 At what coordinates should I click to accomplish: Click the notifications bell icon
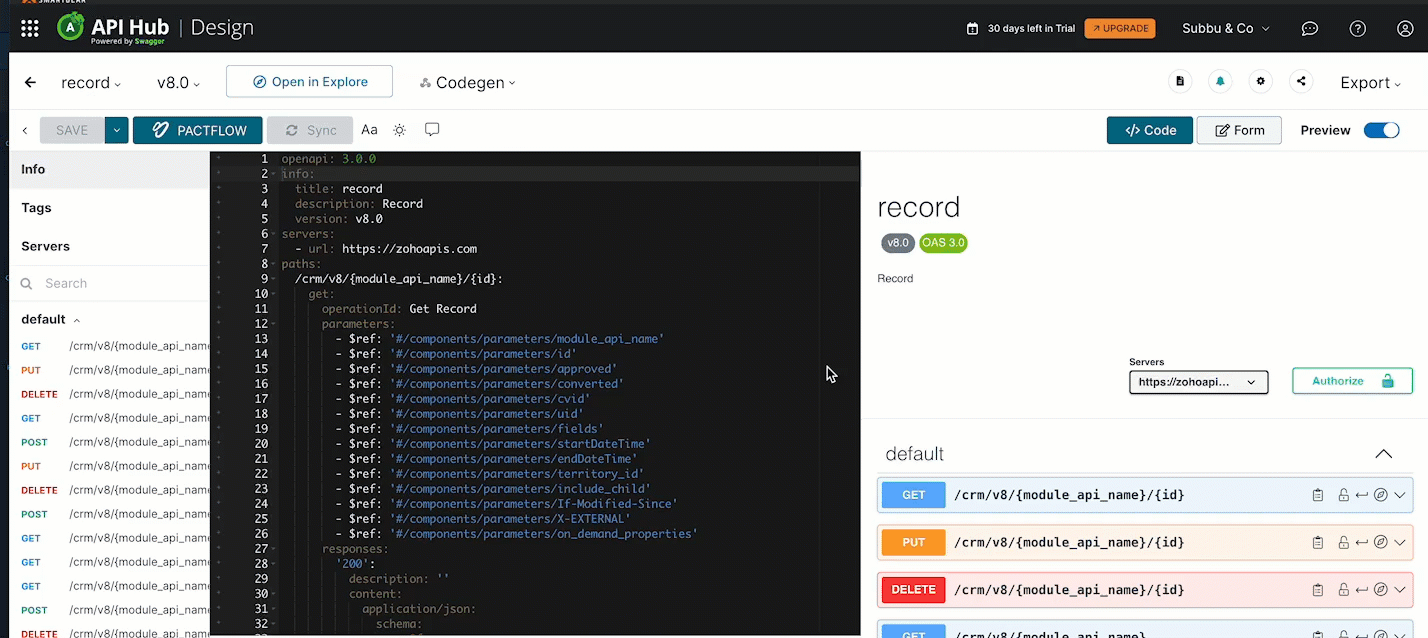pos(1220,82)
